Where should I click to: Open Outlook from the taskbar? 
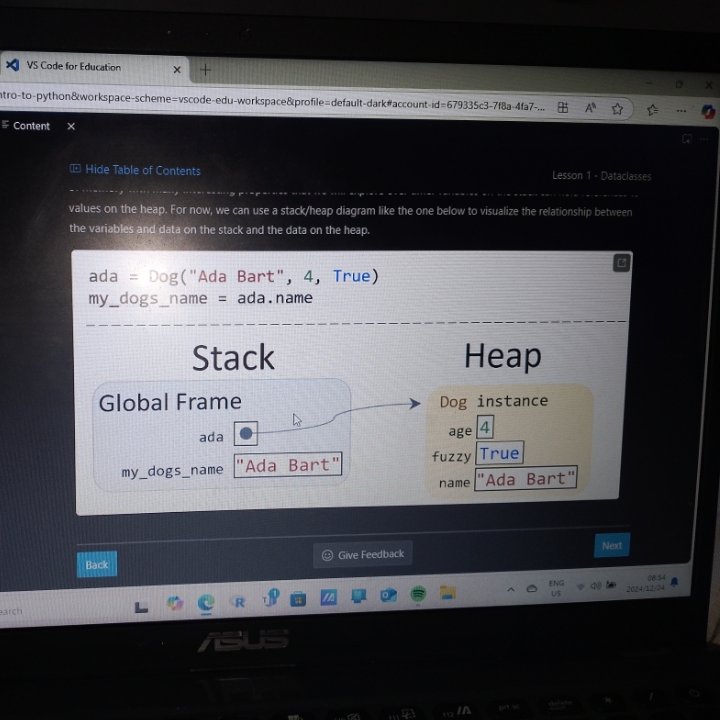pos(388,595)
